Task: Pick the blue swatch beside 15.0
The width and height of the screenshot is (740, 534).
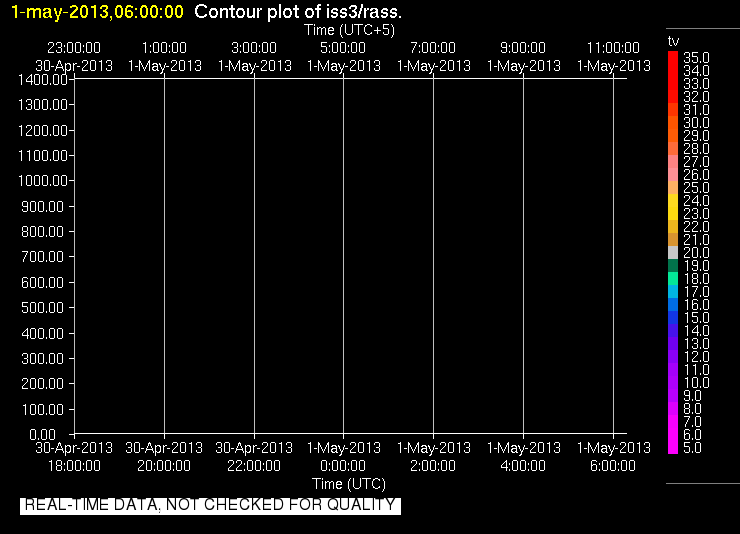Action: 673,317
